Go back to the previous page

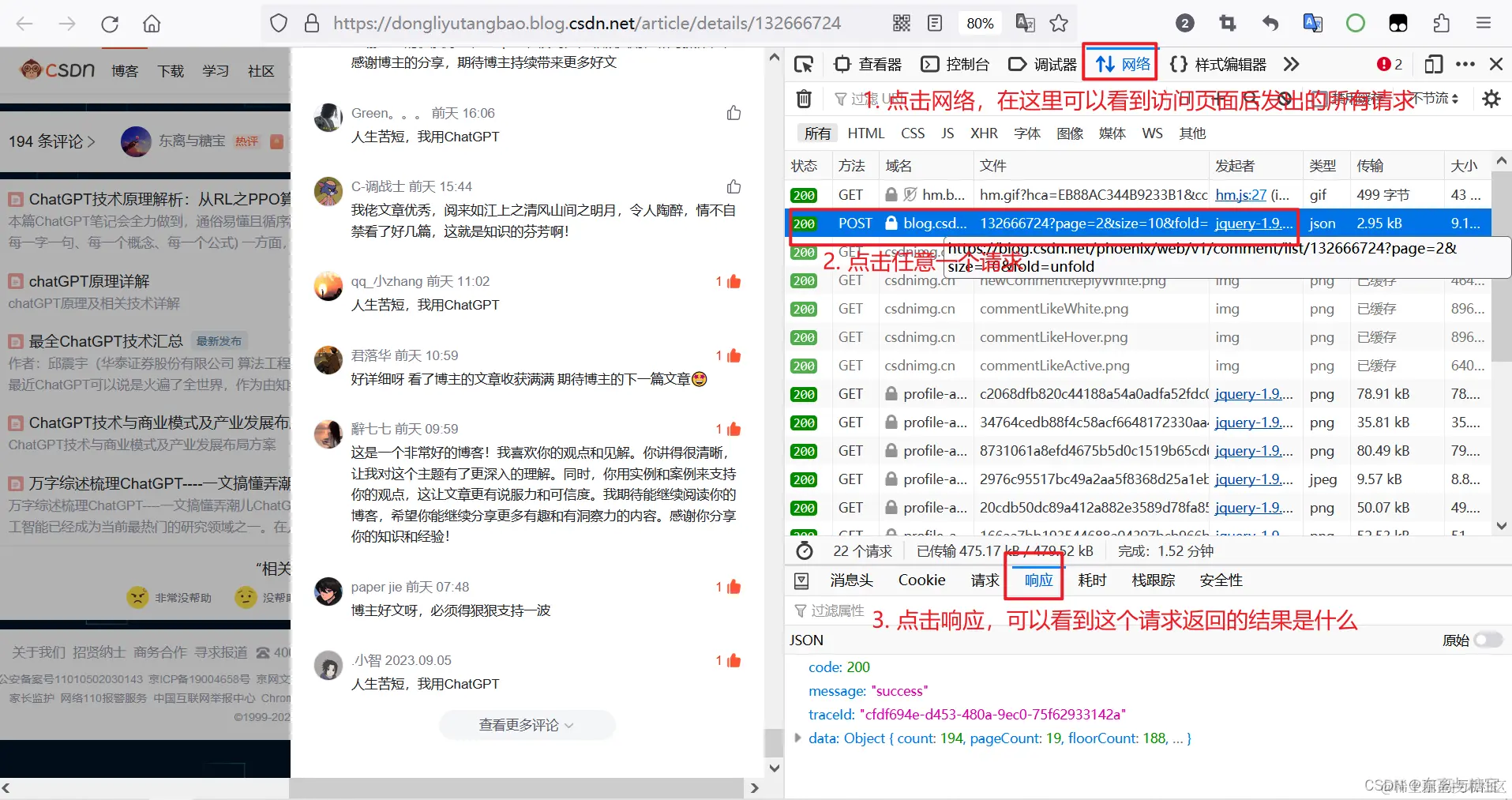pyautogui.click(x=24, y=24)
